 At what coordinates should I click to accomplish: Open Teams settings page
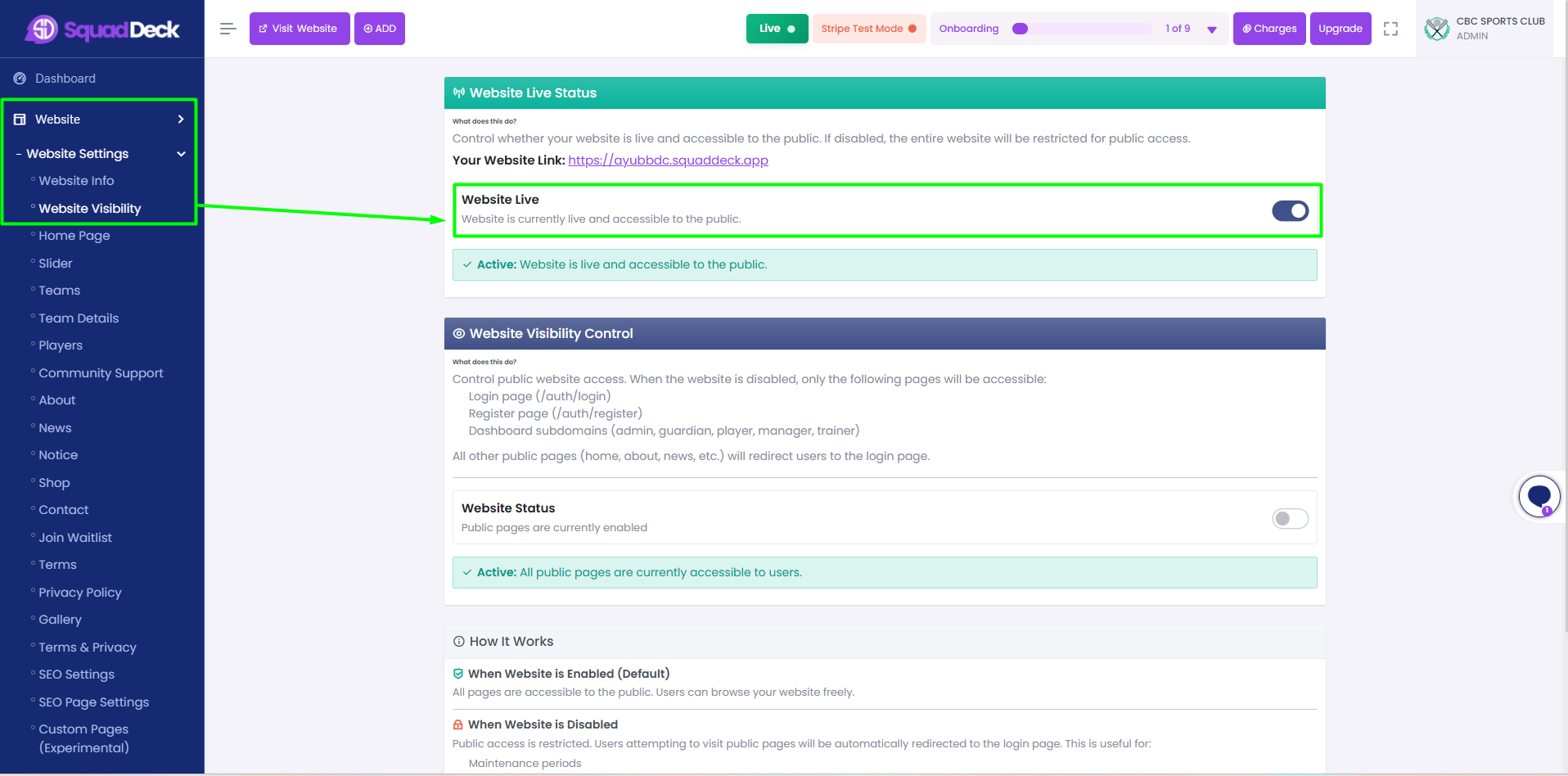[x=60, y=291]
